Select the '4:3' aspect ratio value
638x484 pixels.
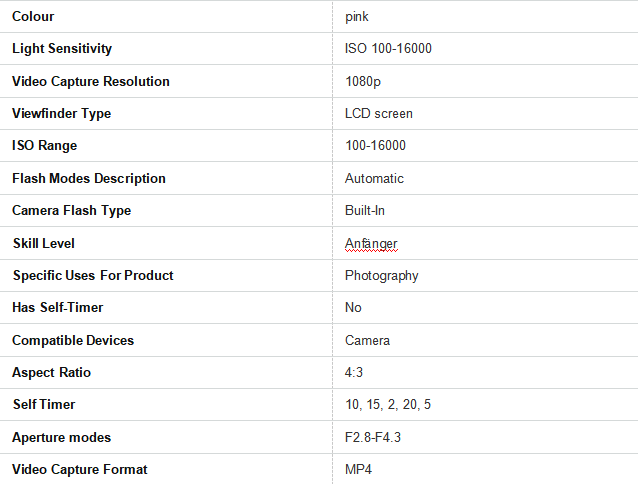point(355,372)
